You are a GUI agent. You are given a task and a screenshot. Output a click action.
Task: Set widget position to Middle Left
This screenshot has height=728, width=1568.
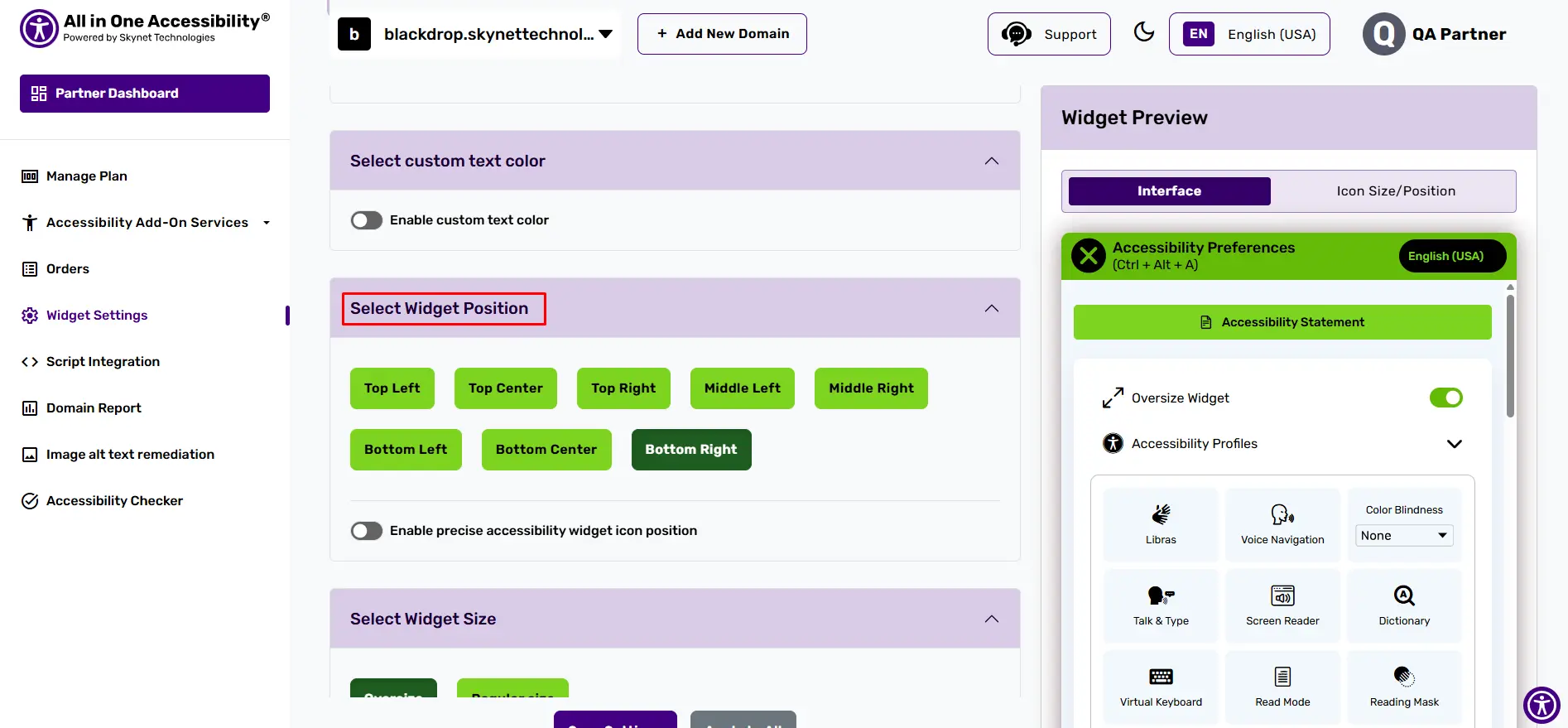pyautogui.click(x=743, y=388)
